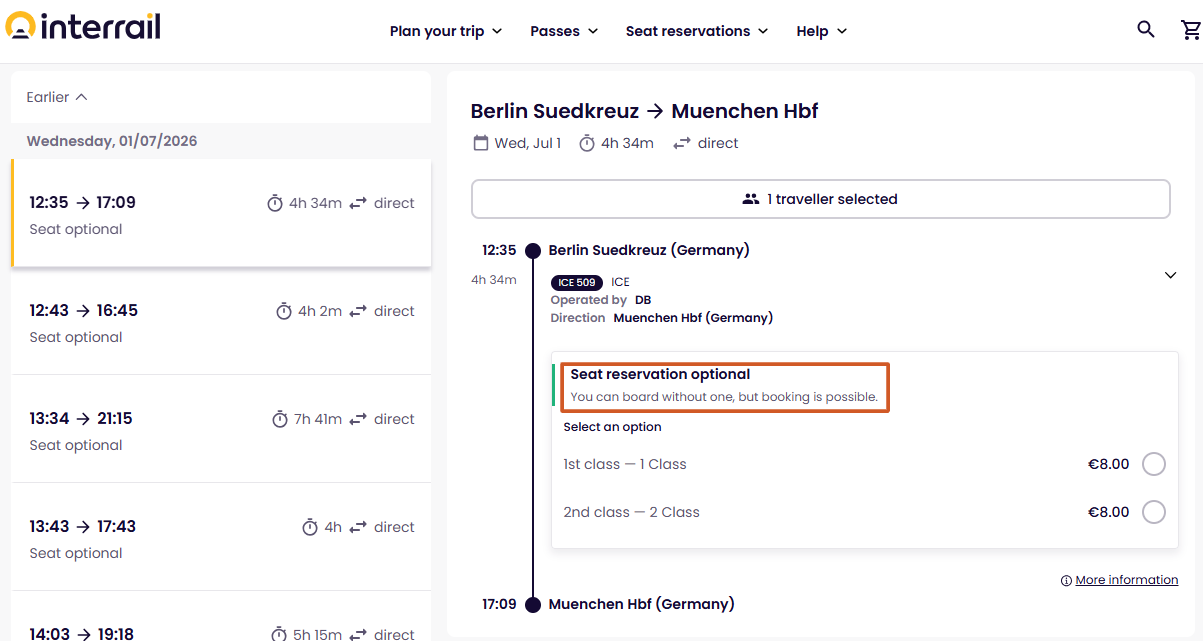Image resolution: width=1203 pixels, height=641 pixels.
Task: Click the travellers icon in selector
Action: tap(751, 199)
